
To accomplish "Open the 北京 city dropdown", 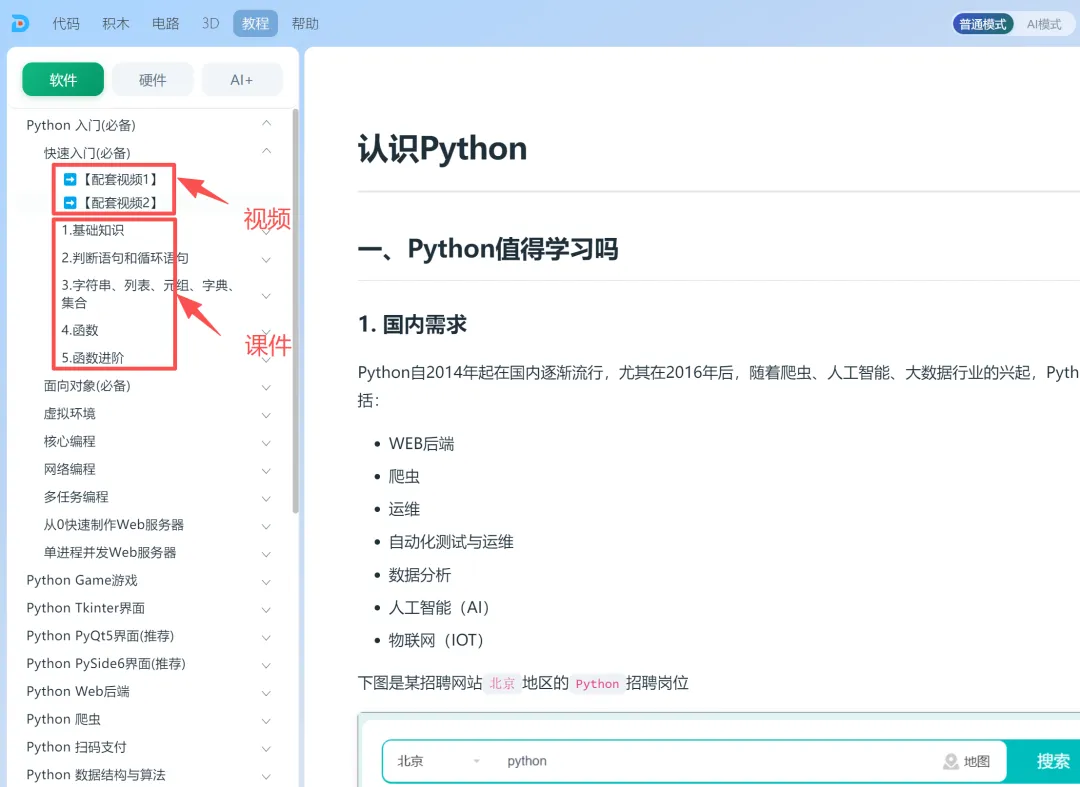I will coord(438,761).
